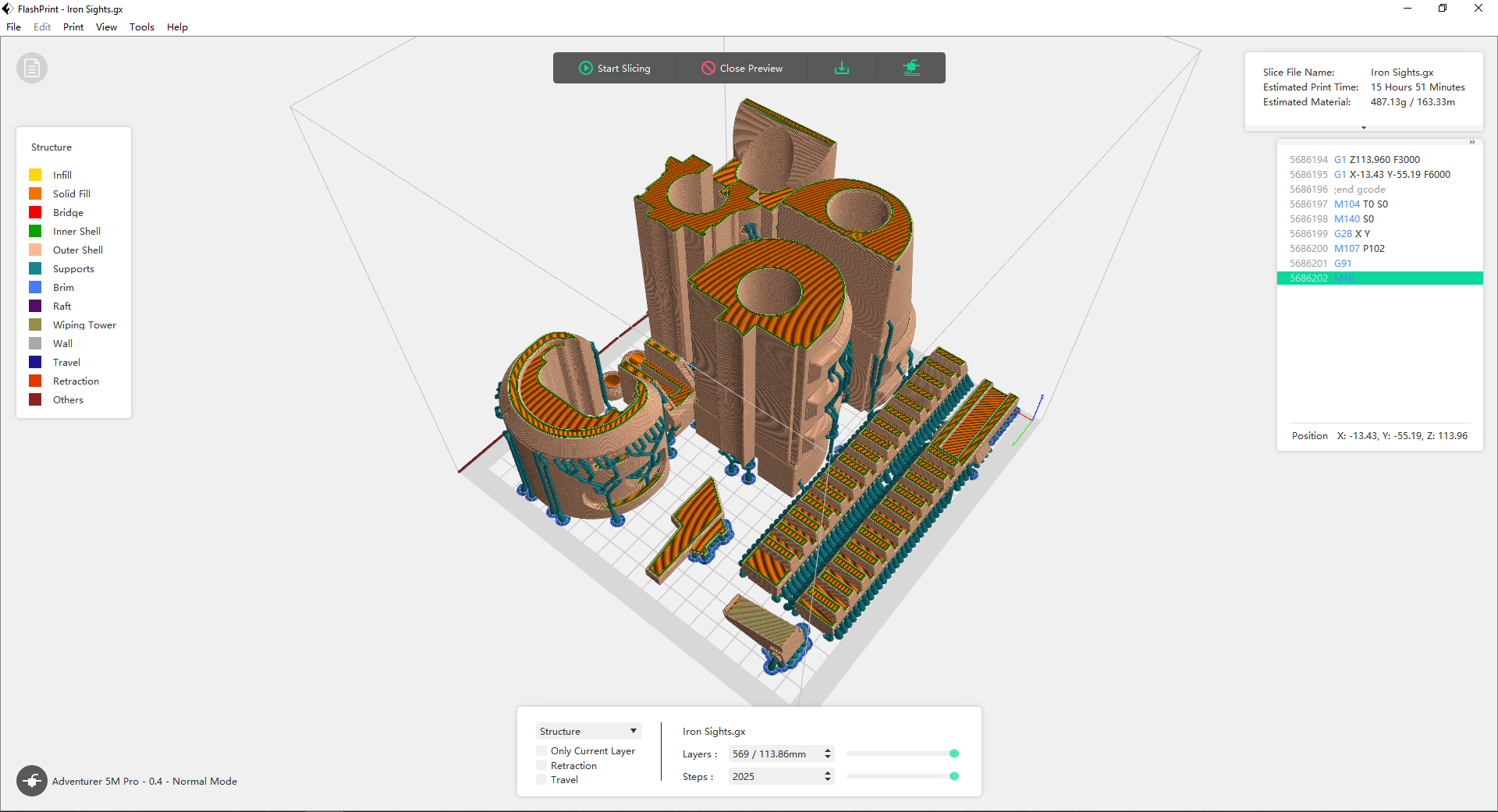Image resolution: width=1498 pixels, height=812 pixels.
Task: Click the blue Brim swatch
Action: coord(35,287)
